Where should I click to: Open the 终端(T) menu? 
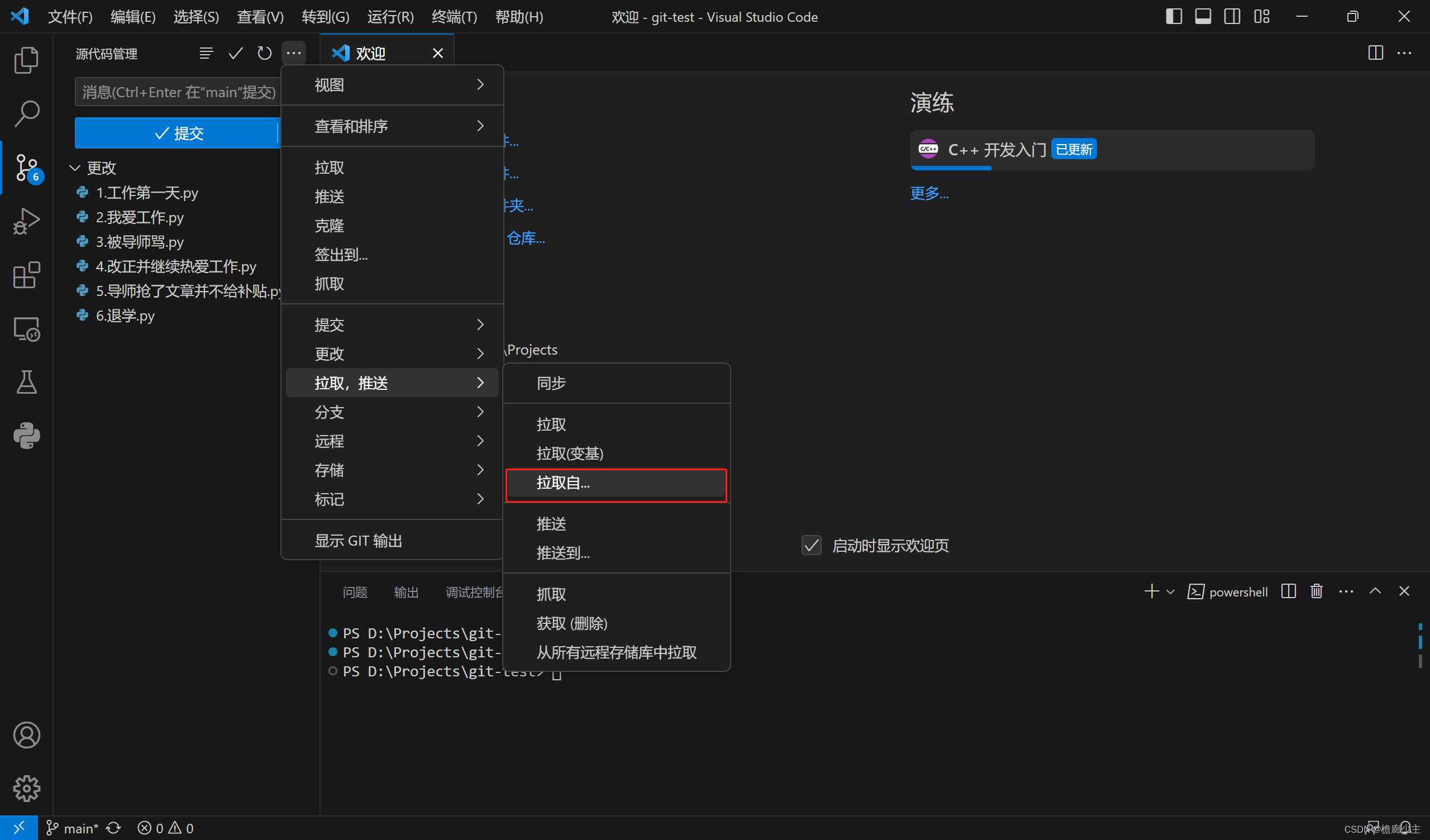point(454,16)
